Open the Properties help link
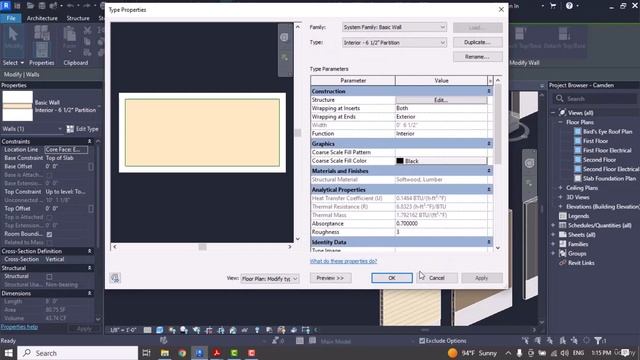This screenshot has height=360, width=640. pos(19,327)
